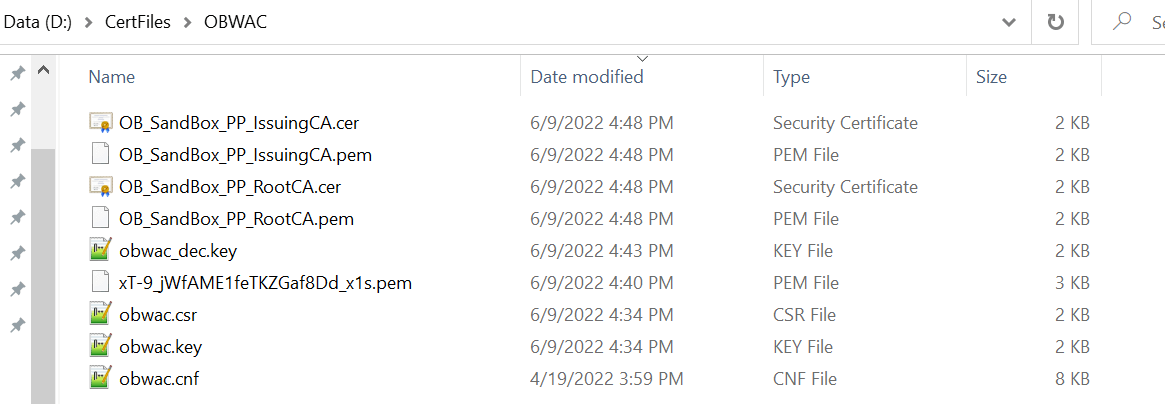1165x404 pixels.
Task: Click the search magnifier icon
Action: click(1122, 21)
